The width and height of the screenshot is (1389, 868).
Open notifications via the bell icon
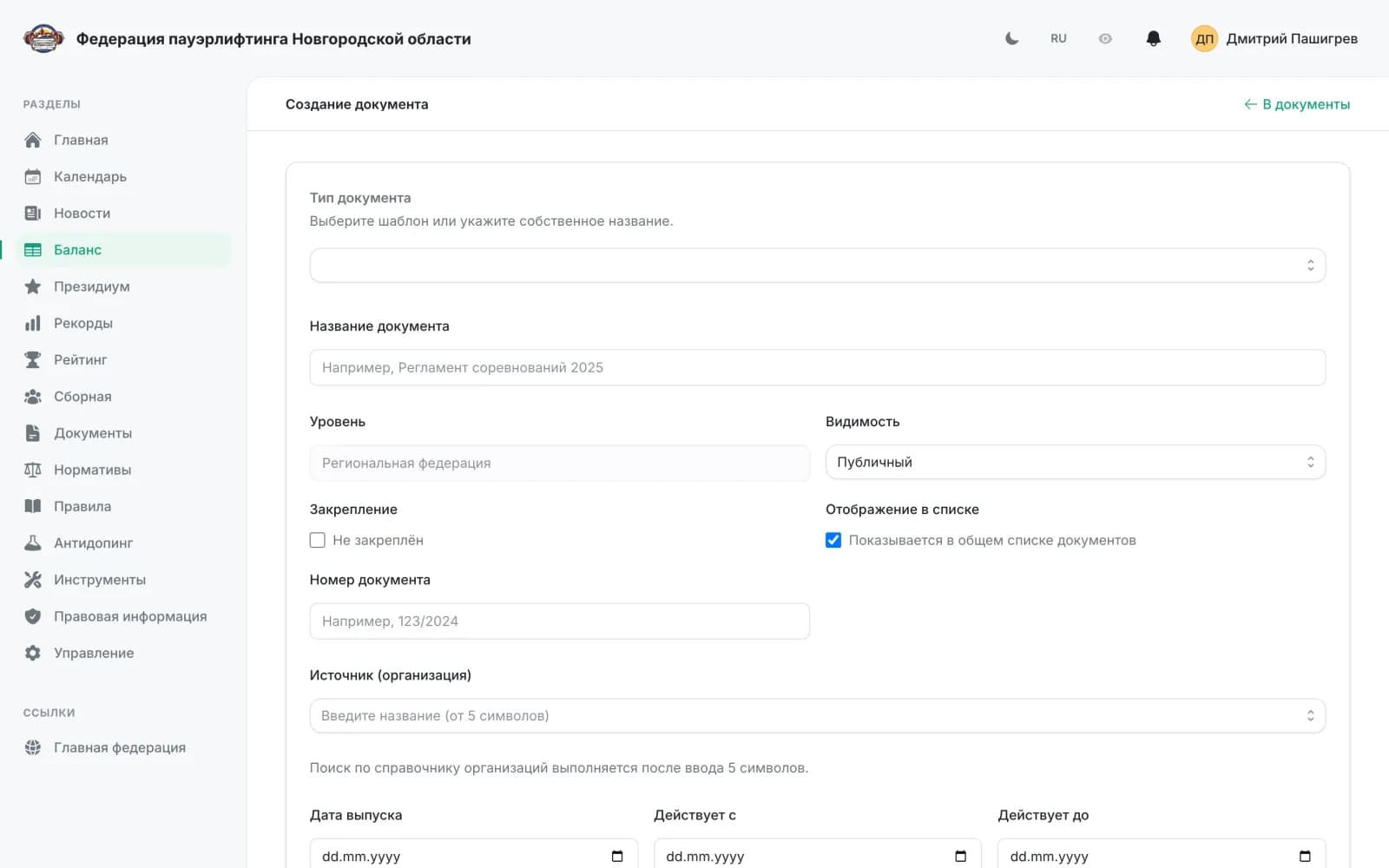[1153, 39]
